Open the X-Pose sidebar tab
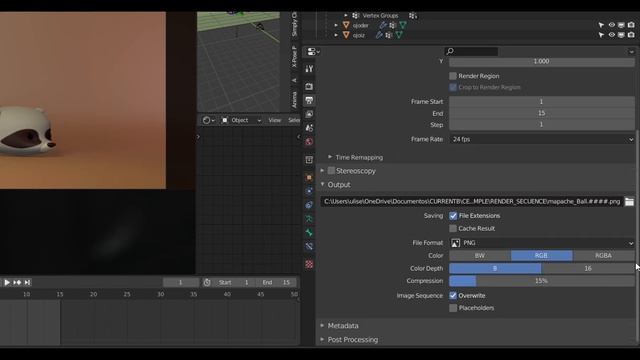The width and height of the screenshot is (640, 360). (x=294, y=57)
